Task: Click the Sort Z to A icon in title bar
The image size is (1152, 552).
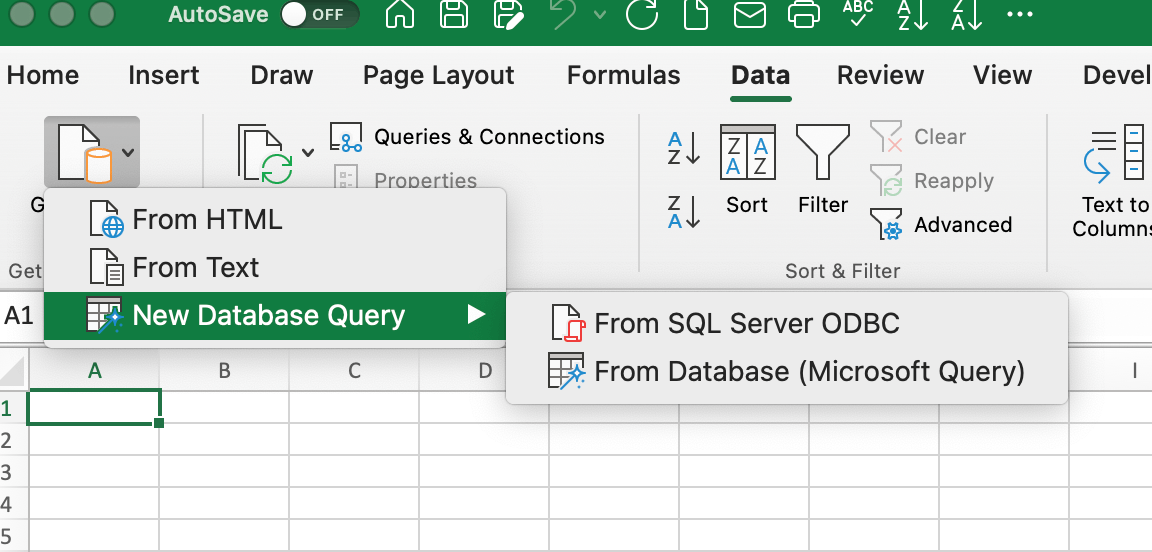Action: 966,15
